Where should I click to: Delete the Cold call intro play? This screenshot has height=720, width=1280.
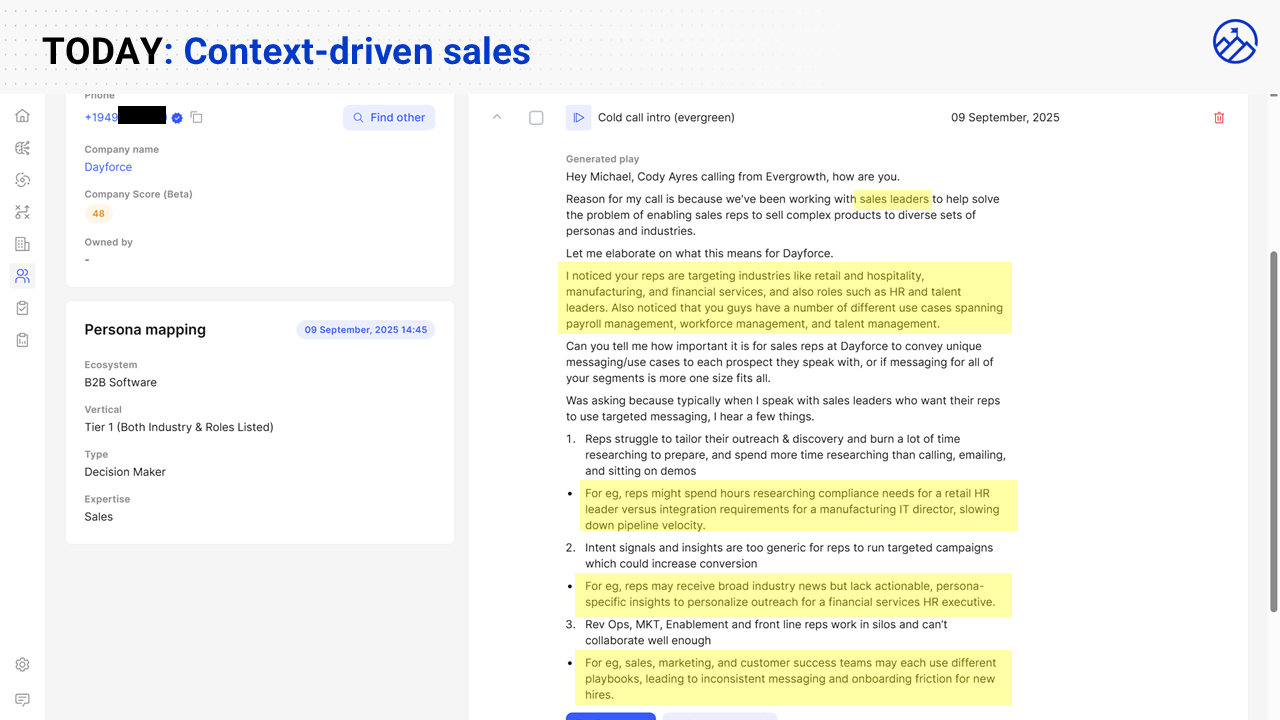pyautogui.click(x=1219, y=118)
